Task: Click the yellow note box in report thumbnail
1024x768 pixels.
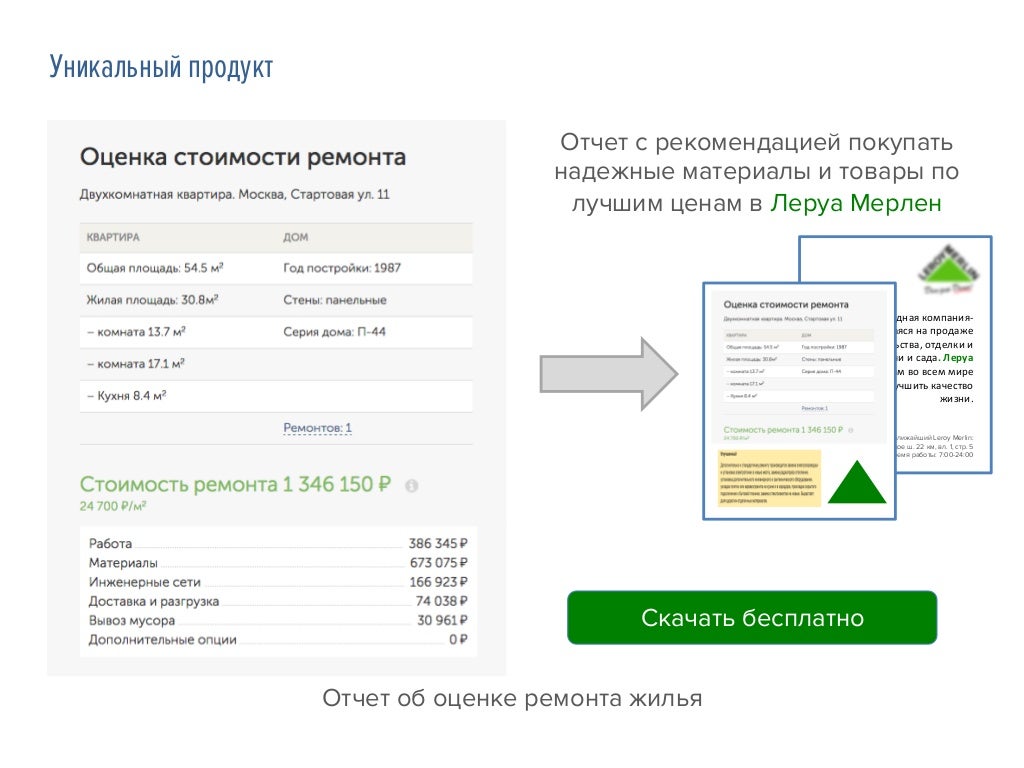Action: (769, 479)
